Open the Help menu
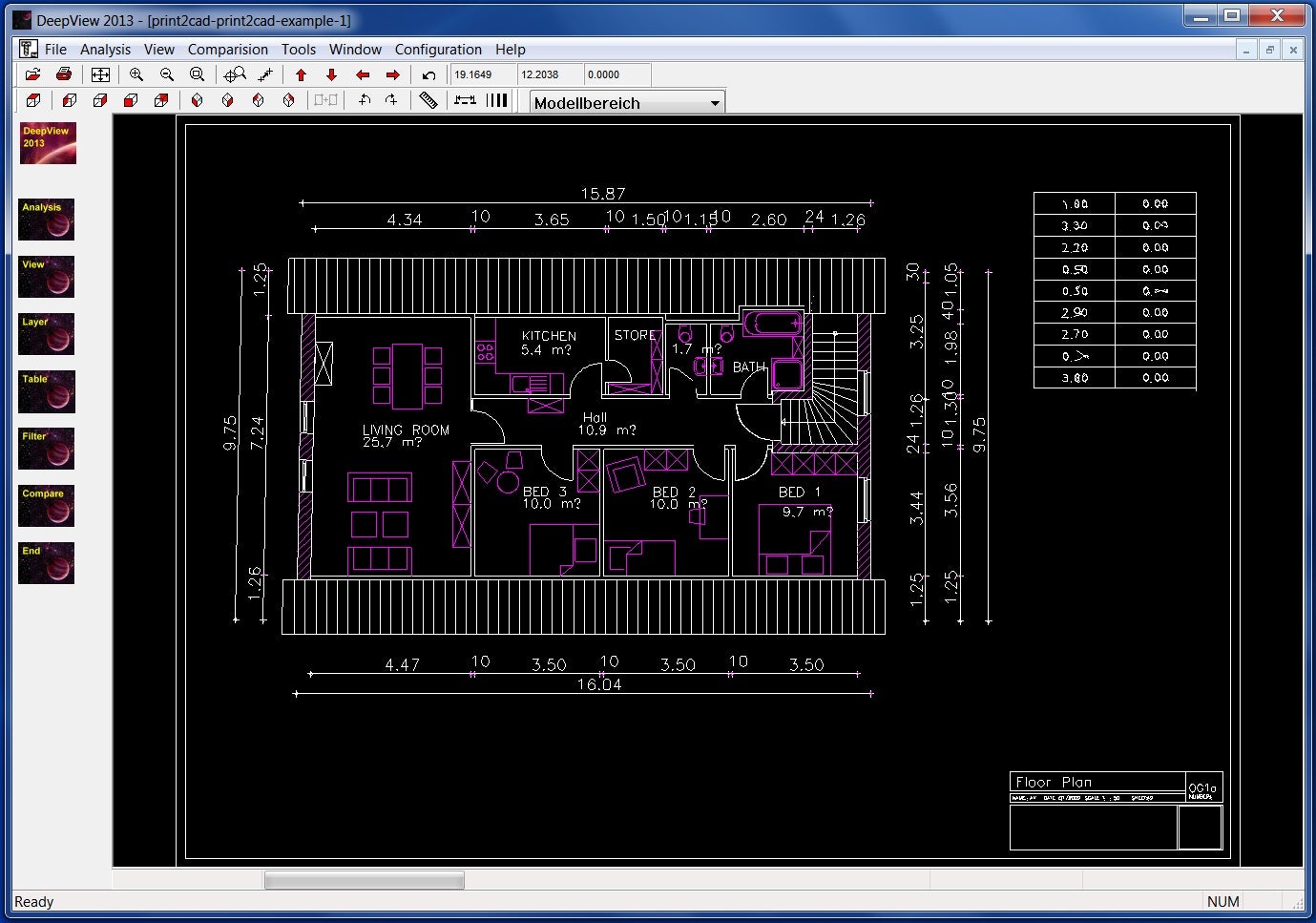Image resolution: width=1316 pixels, height=923 pixels. (511, 50)
